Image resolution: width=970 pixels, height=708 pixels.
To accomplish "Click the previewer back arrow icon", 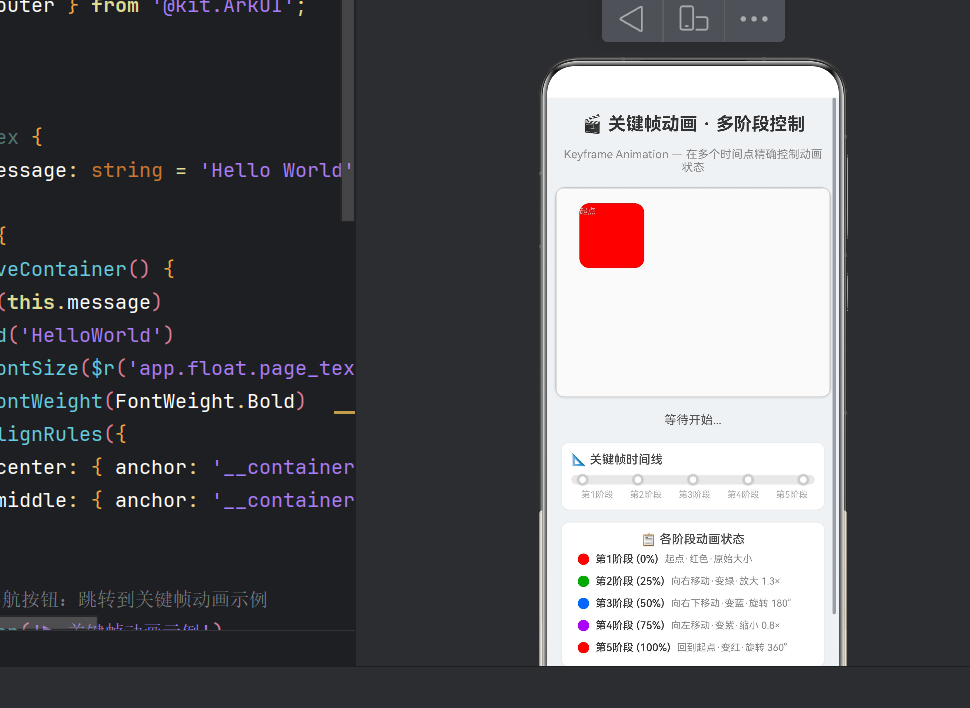I will (632, 19).
